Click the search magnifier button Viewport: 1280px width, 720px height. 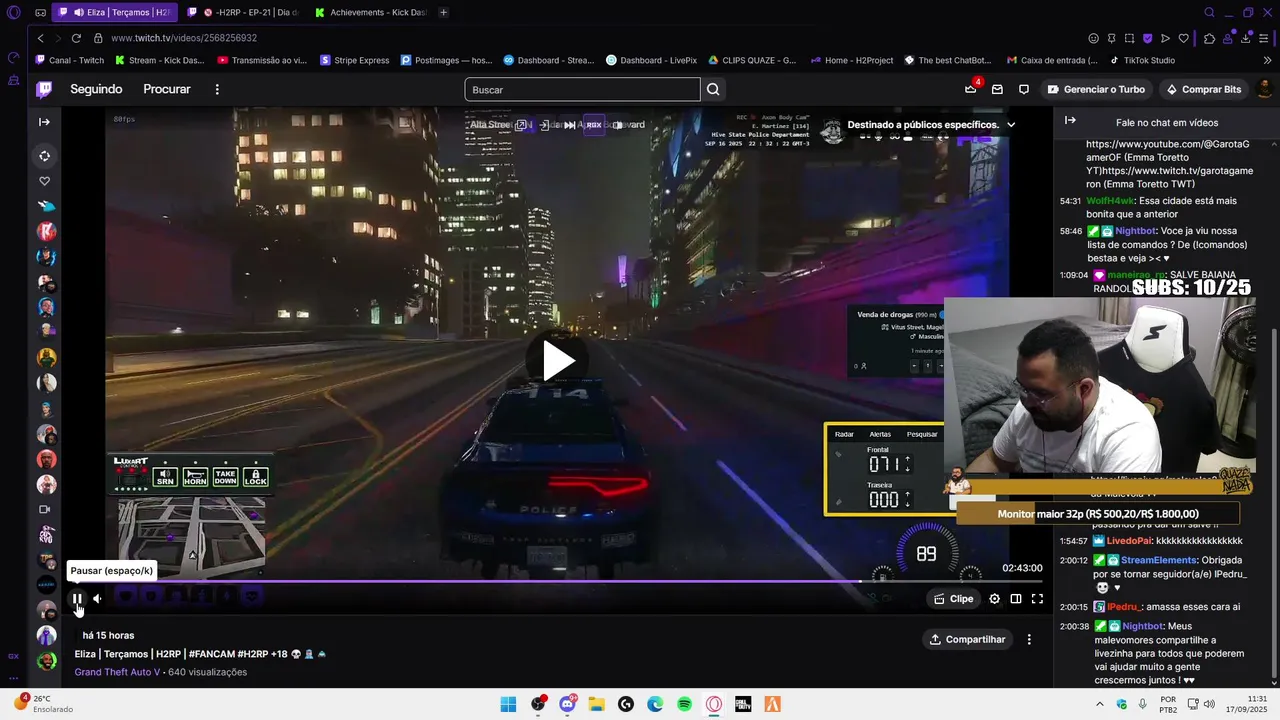click(x=713, y=89)
